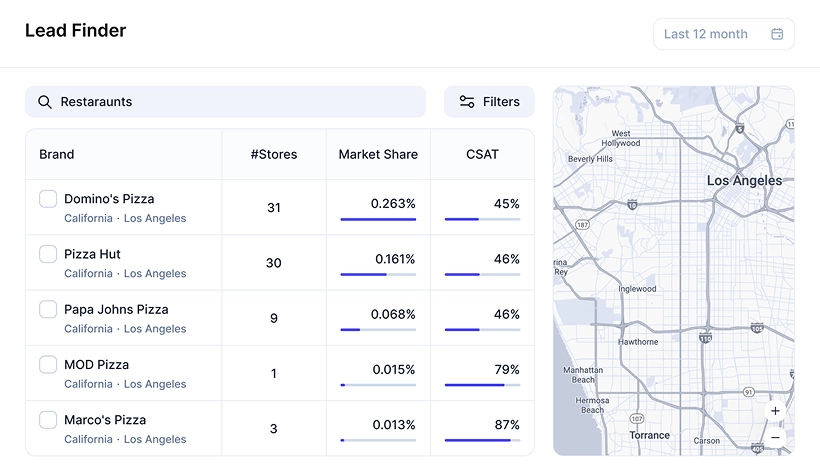Mark the Marco's Pizza checkbox
820x475 pixels.
(x=48, y=419)
